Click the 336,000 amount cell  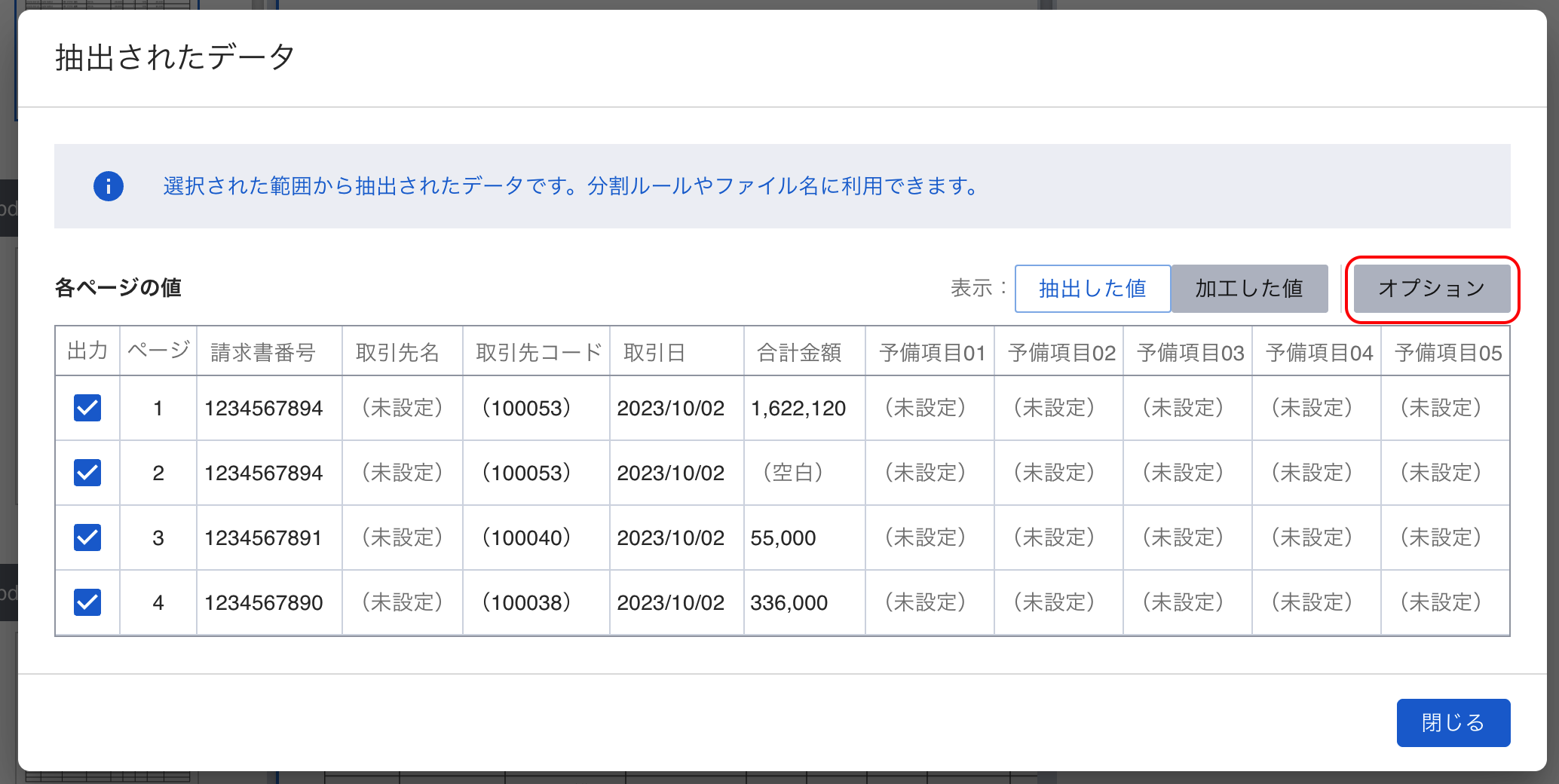(x=789, y=602)
